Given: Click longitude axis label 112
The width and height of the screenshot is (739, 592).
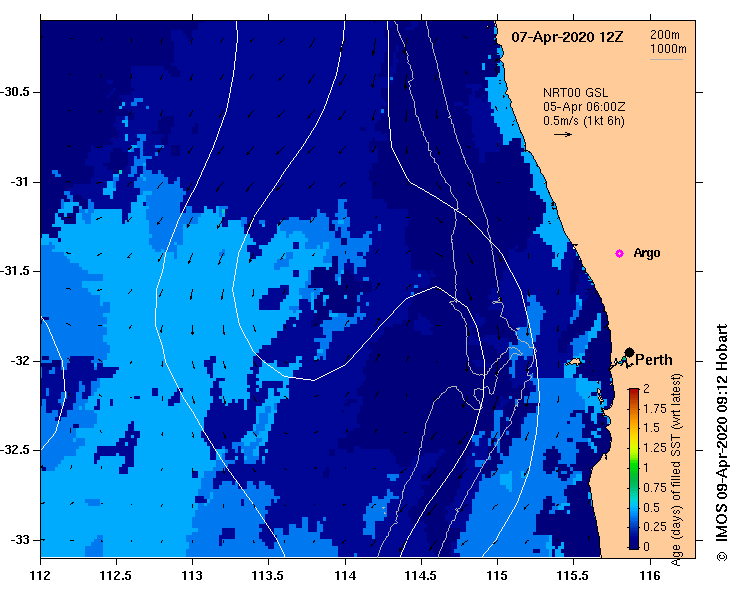Looking at the screenshot, I should pyautogui.click(x=40, y=576).
